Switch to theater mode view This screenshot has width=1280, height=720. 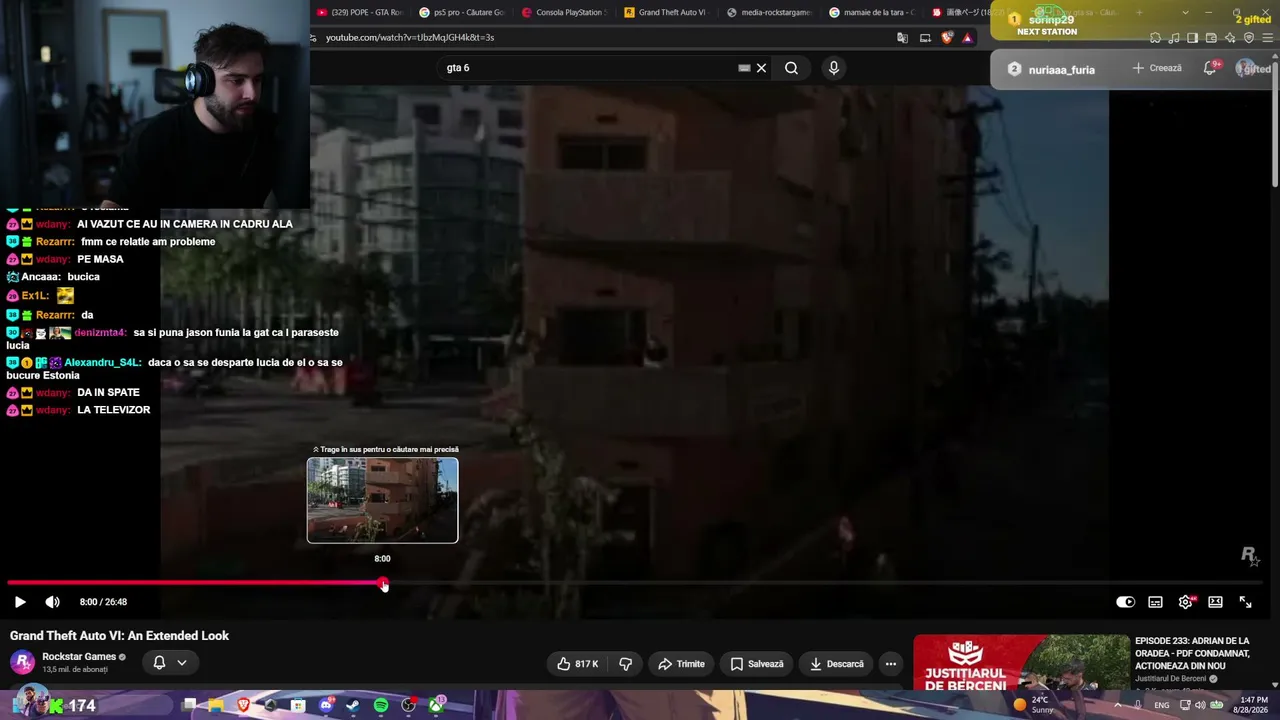(x=1215, y=602)
